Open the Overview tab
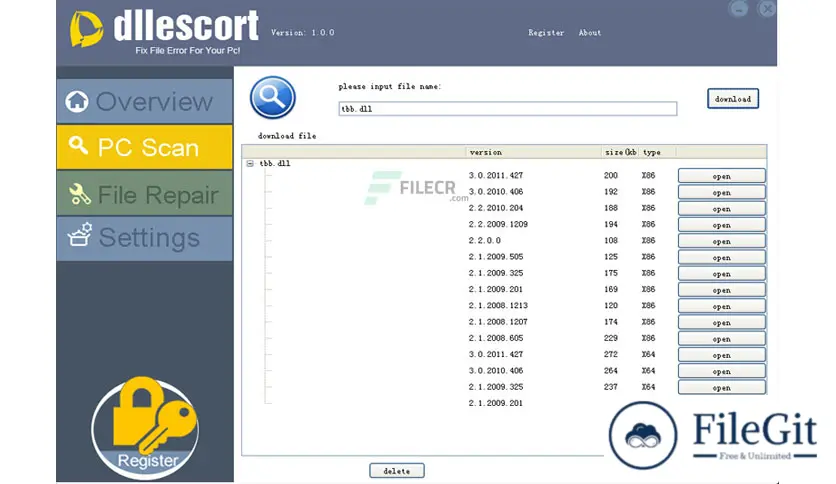 (x=144, y=101)
